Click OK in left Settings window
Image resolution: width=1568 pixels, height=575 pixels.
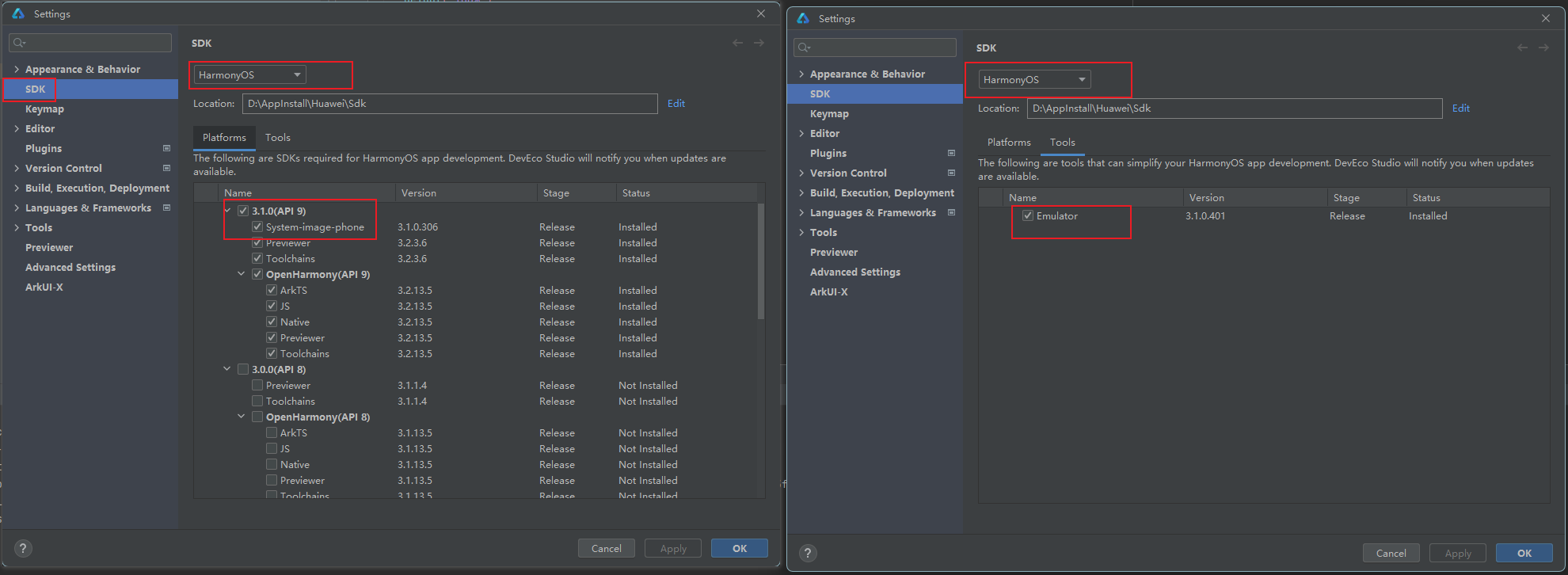click(740, 548)
